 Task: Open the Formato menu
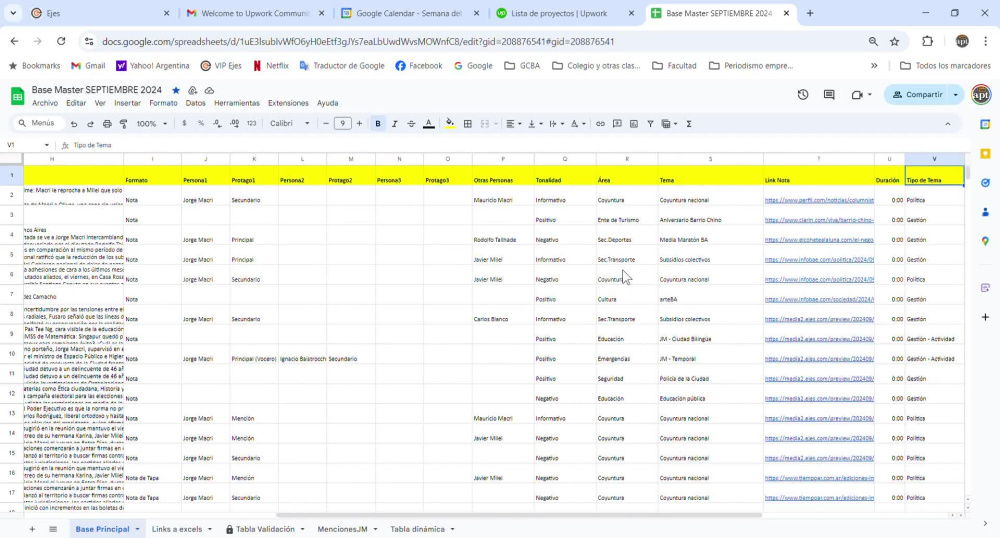(163, 103)
